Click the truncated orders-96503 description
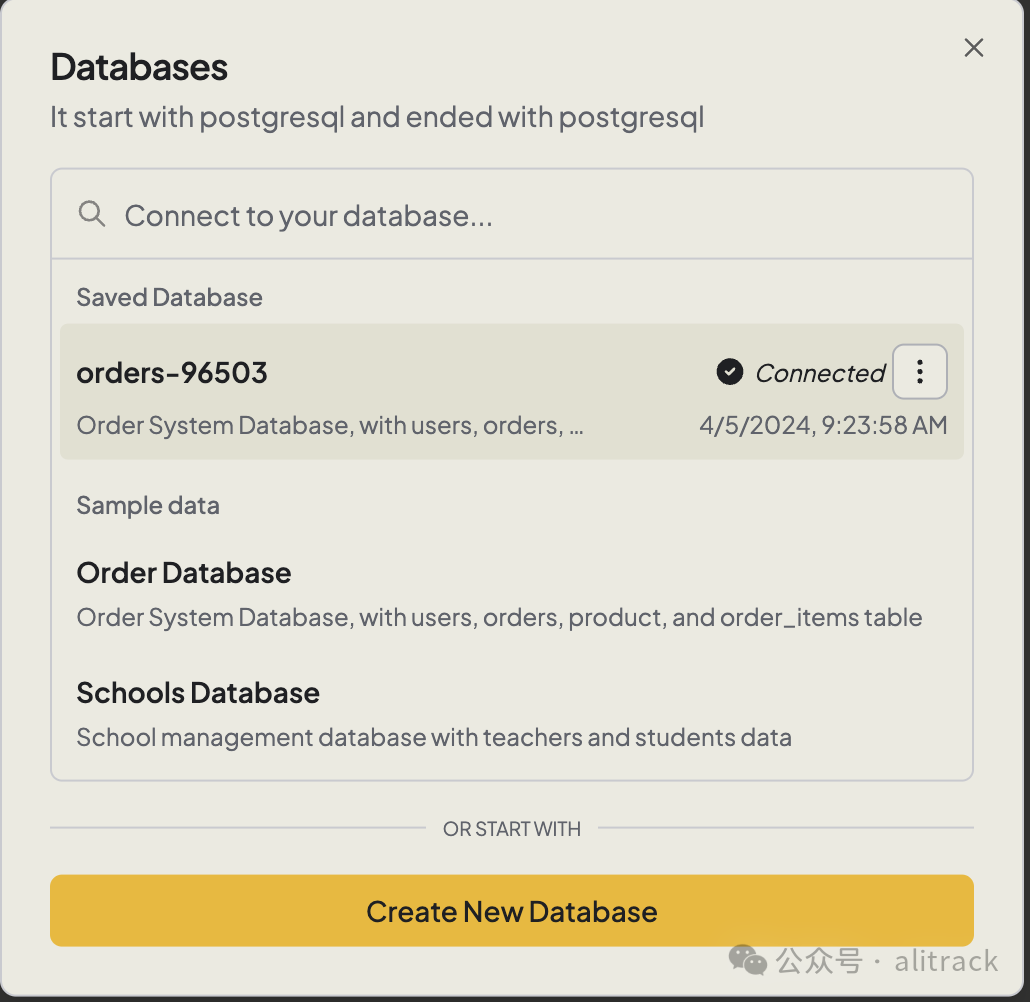The width and height of the screenshot is (1030, 1002). pos(330,425)
